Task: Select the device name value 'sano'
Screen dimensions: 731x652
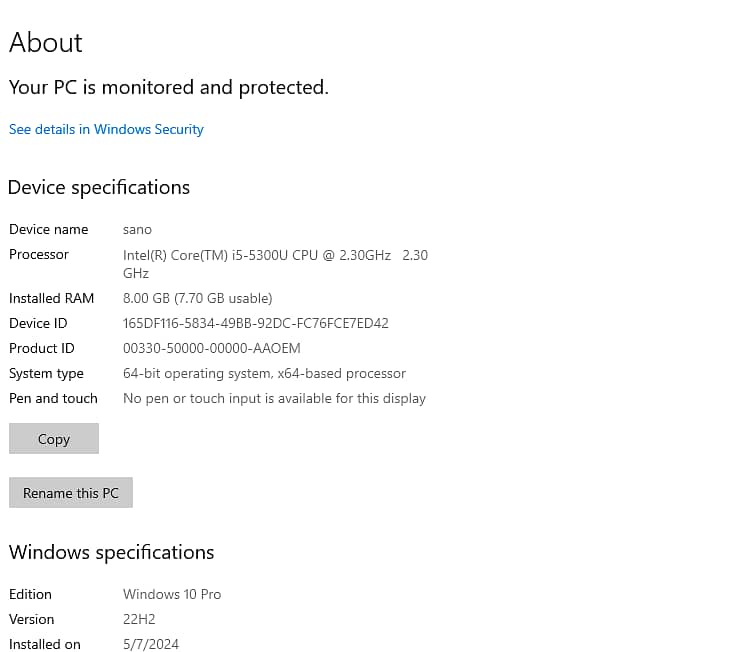Action: [137, 229]
